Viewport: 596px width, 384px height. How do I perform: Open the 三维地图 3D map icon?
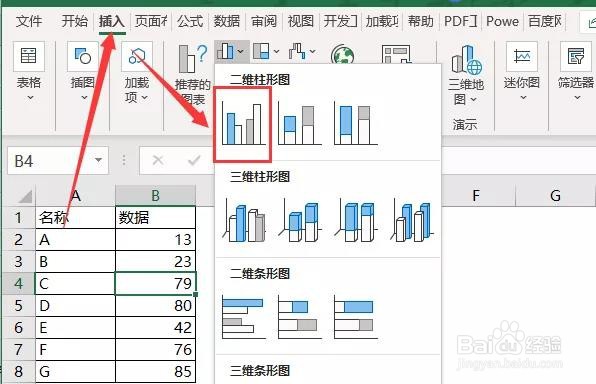click(466, 59)
